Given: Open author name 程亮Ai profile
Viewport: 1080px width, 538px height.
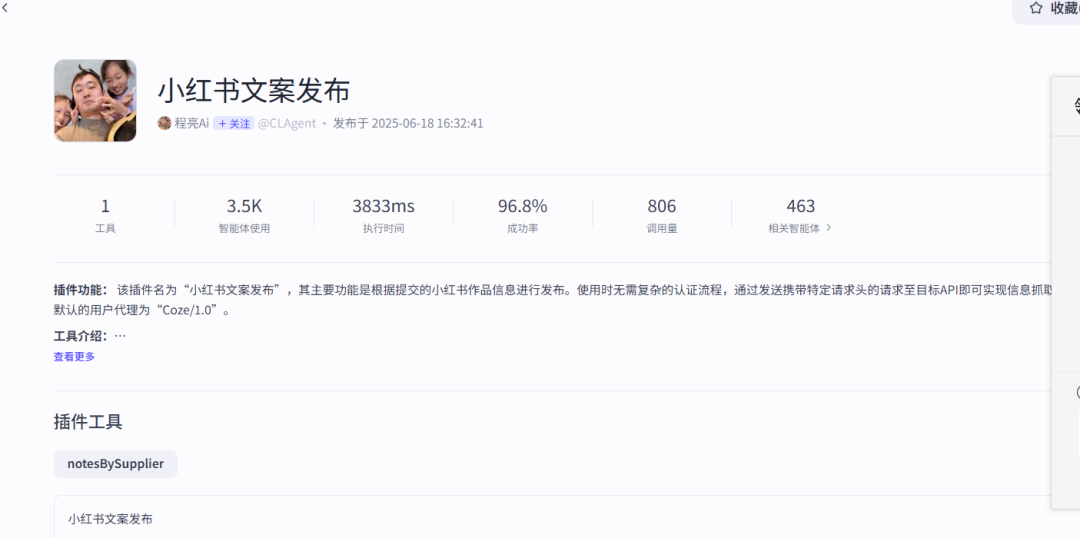Looking at the screenshot, I should 191,123.
